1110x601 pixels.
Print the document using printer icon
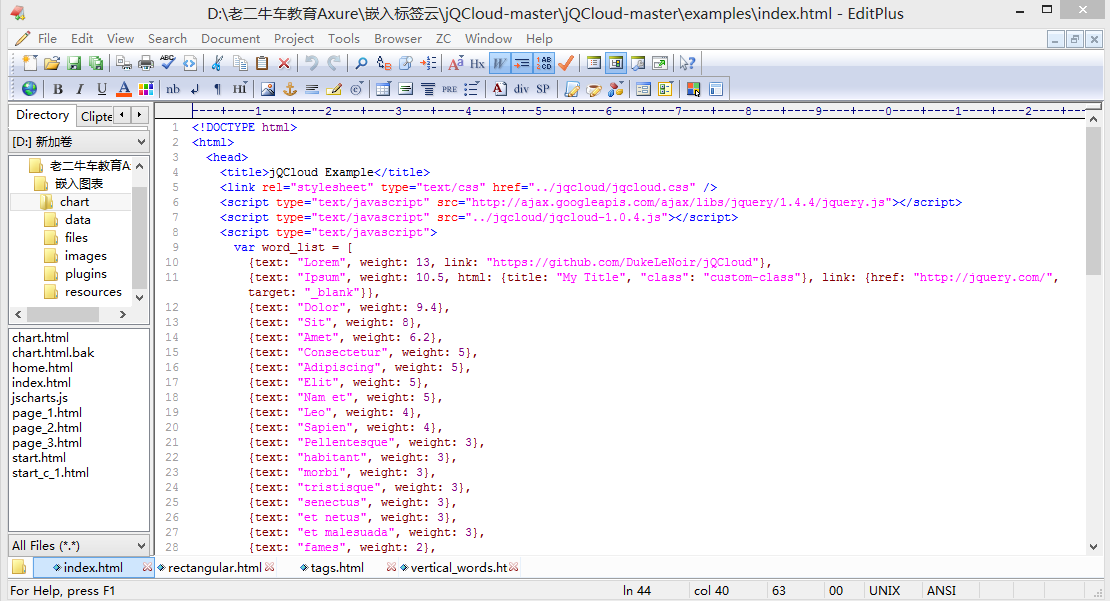[x=146, y=63]
